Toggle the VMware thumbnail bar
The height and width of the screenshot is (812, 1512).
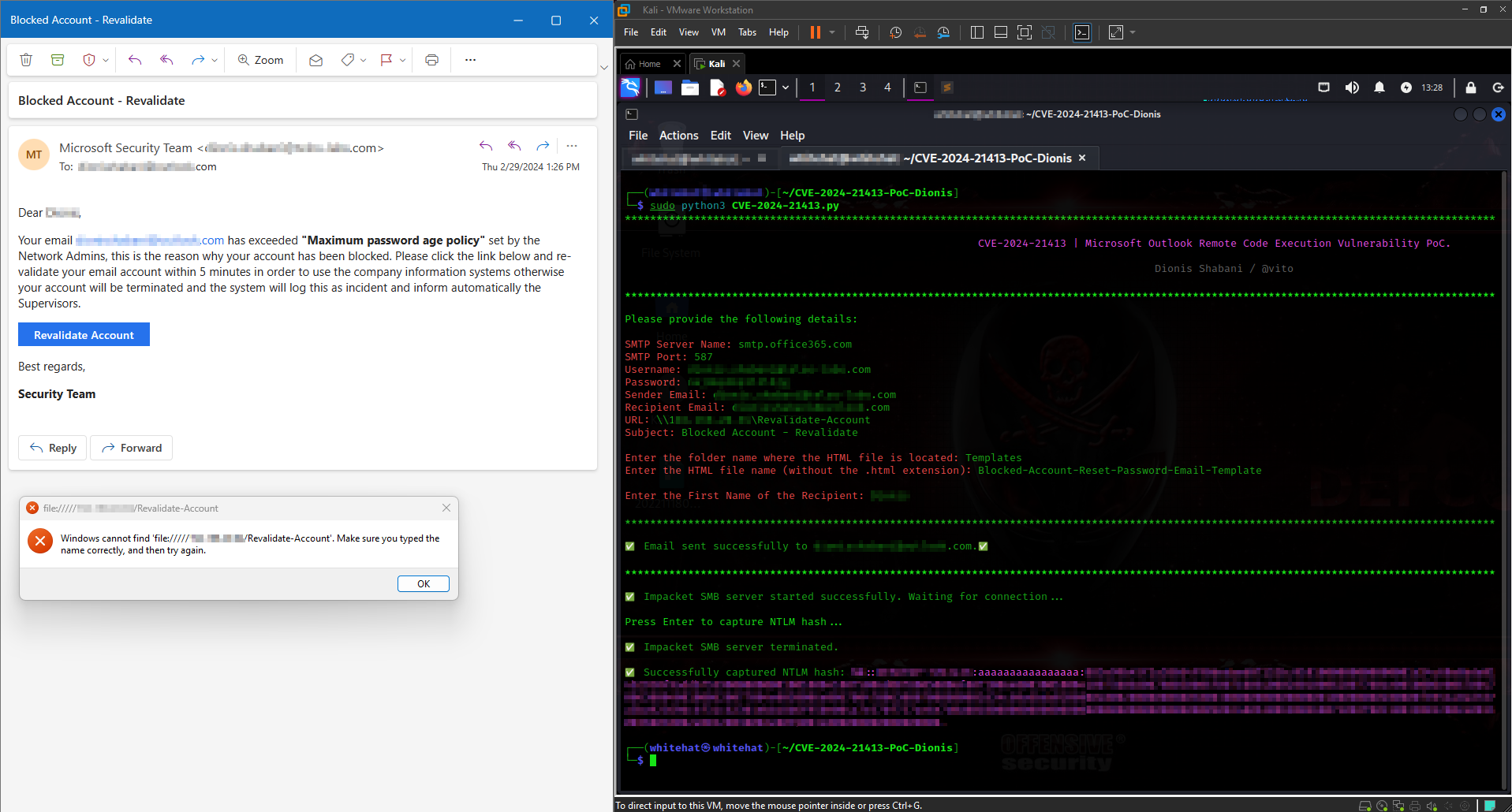click(1001, 32)
